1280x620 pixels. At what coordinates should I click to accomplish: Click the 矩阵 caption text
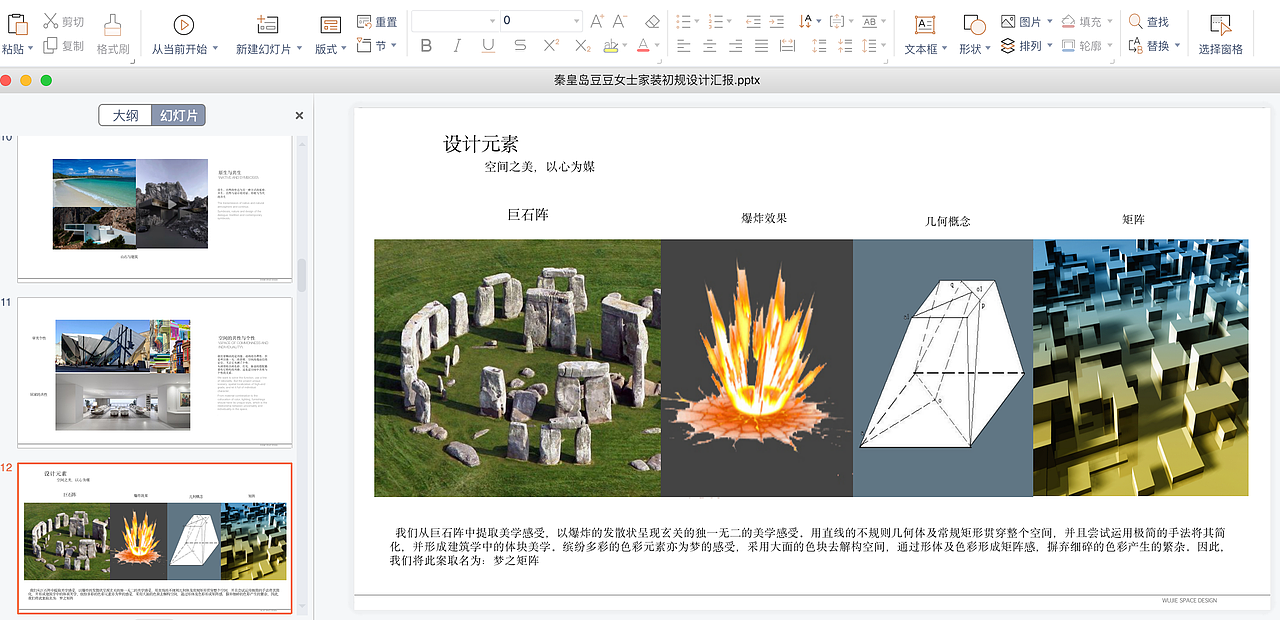1133,219
